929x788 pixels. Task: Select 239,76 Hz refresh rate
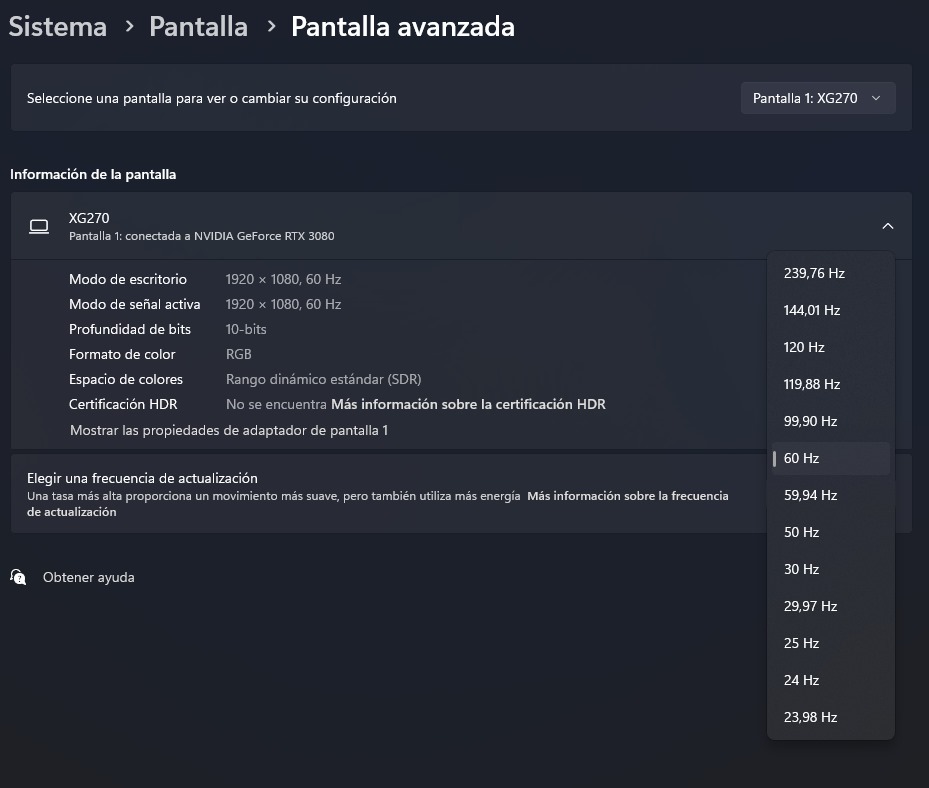[x=814, y=273]
